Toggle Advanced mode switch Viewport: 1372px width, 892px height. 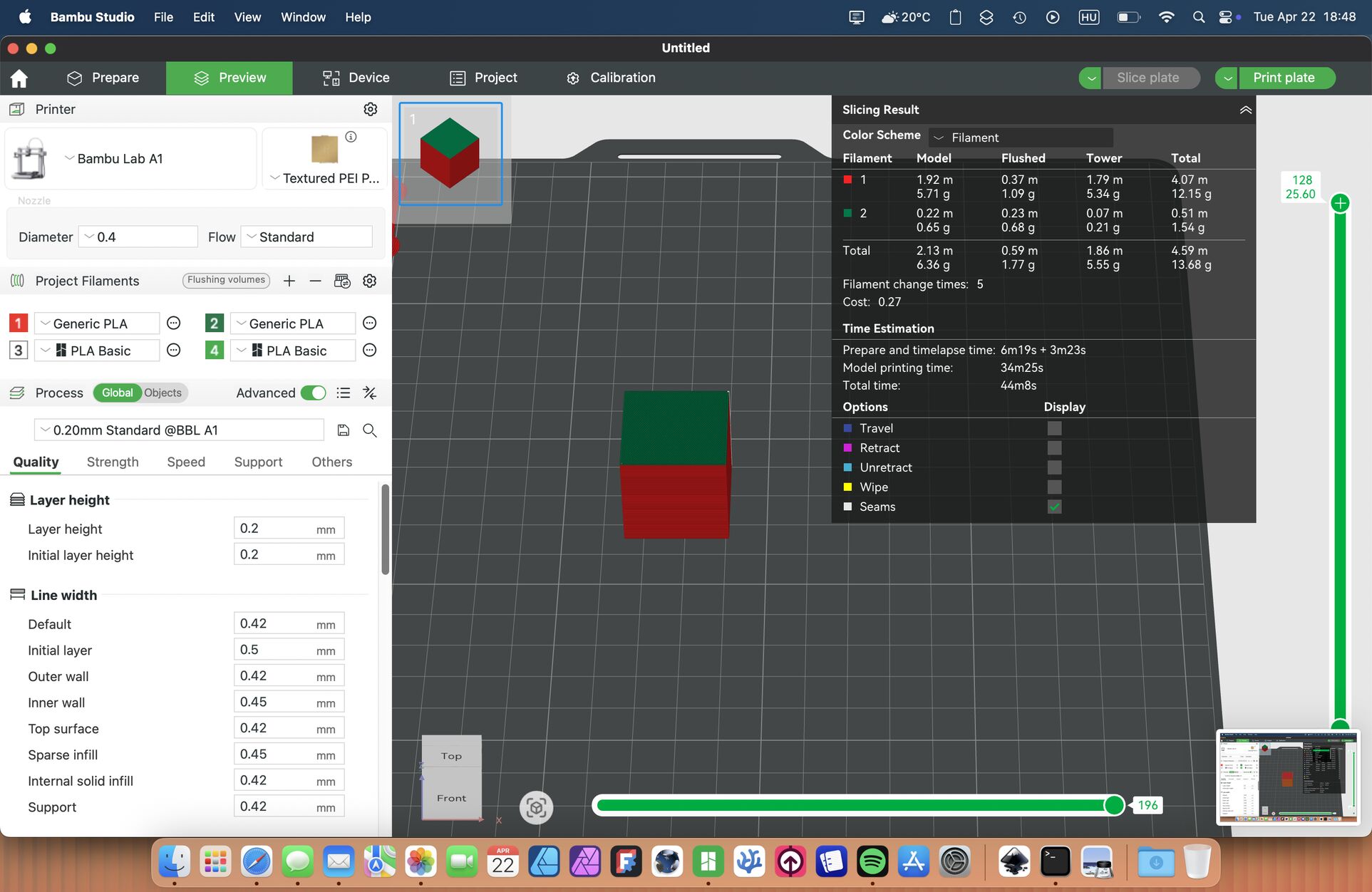pyautogui.click(x=314, y=393)
